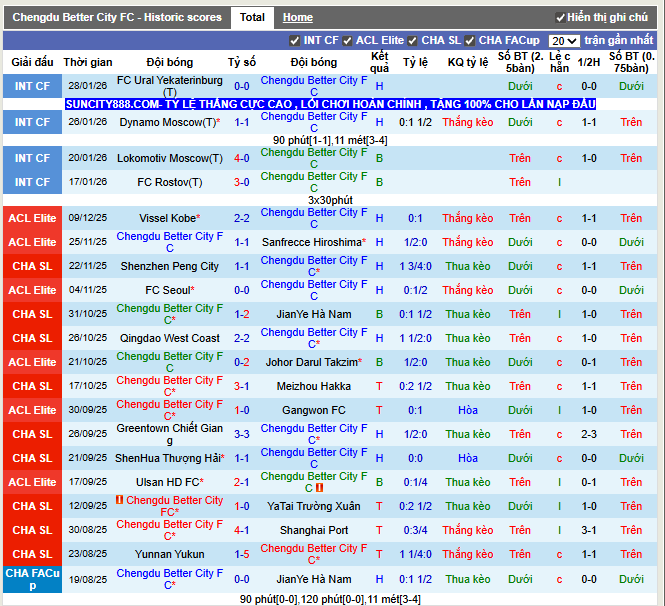The width and height of the screenshot is (665, 606).
Task: Click the Lẻ chẵn column header
Action: (x=559, y=62)
